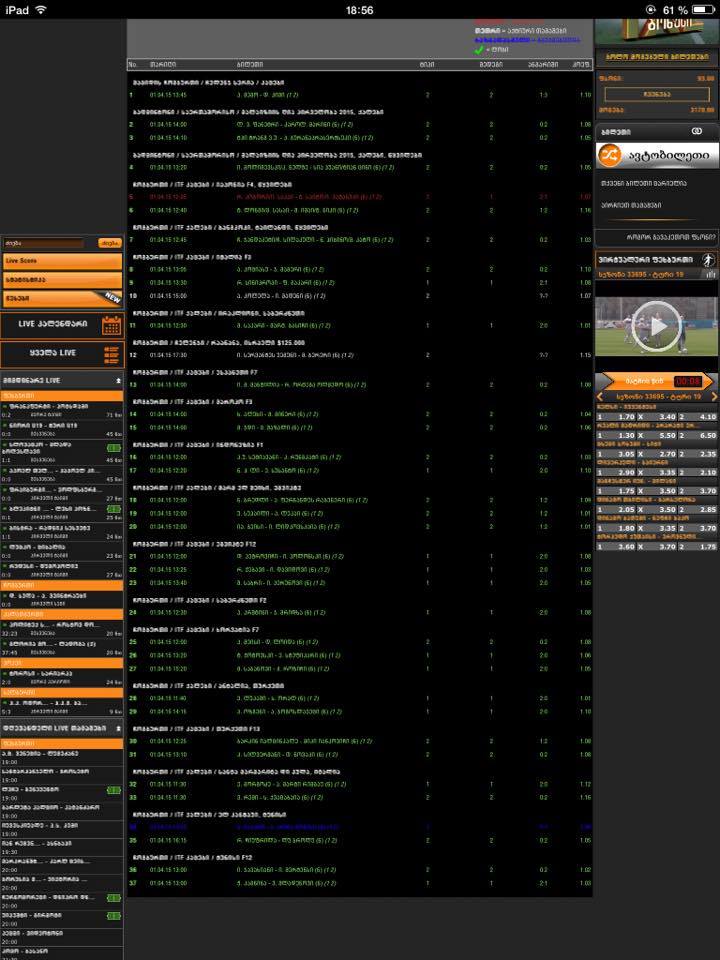Open the live match with score 32:23
720x960 pixels.
62,629
